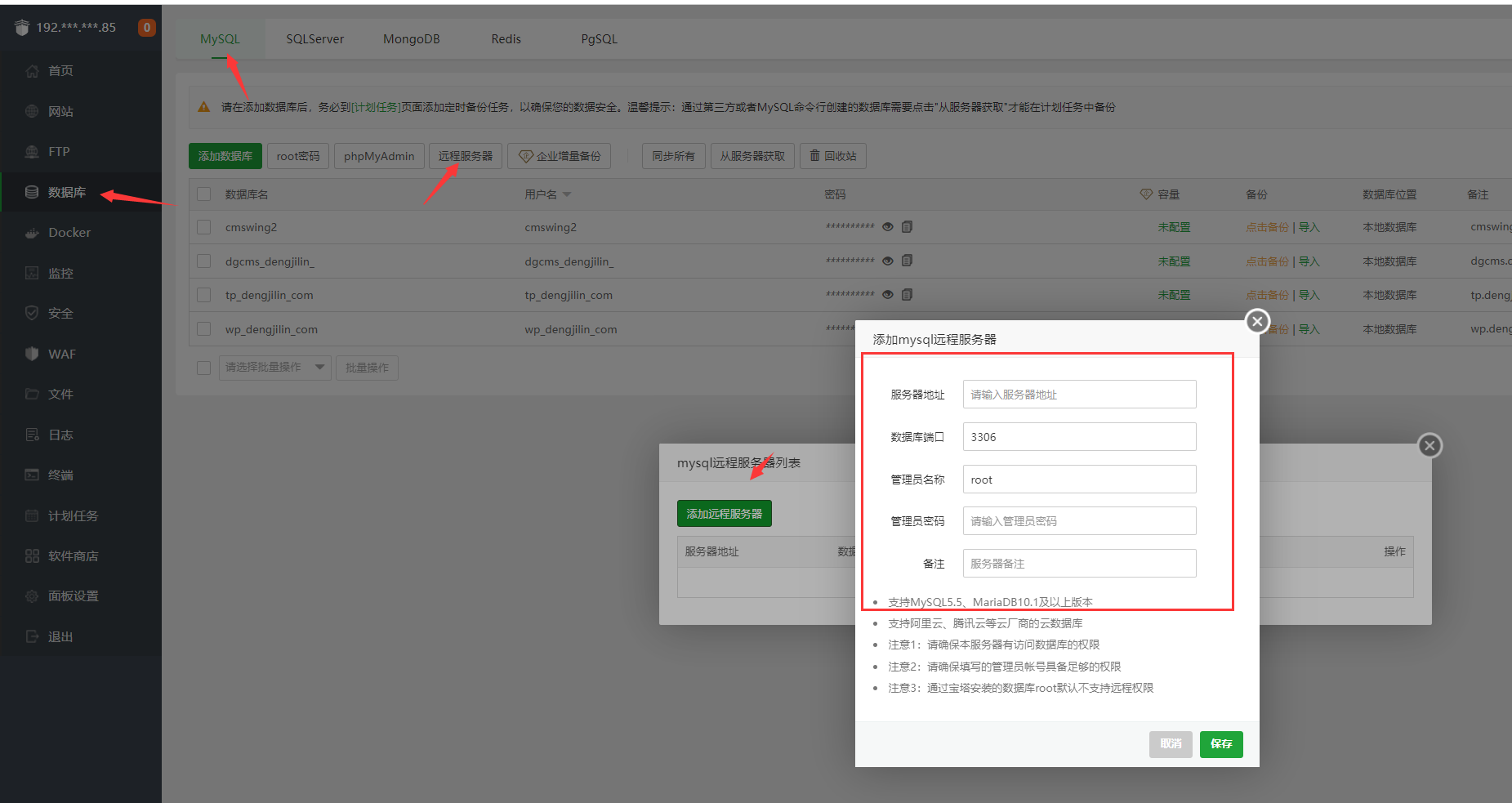Click the root密码 button

298,156
